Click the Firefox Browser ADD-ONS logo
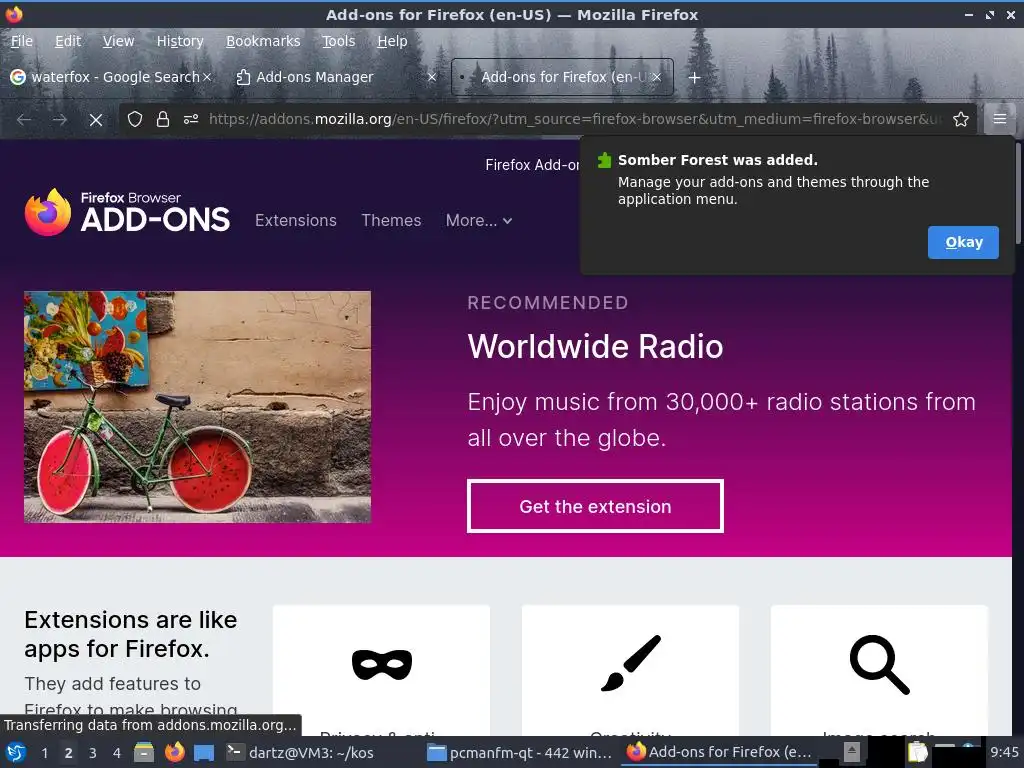This screenshot has width=1024, height=768. (x=127, y=212)
